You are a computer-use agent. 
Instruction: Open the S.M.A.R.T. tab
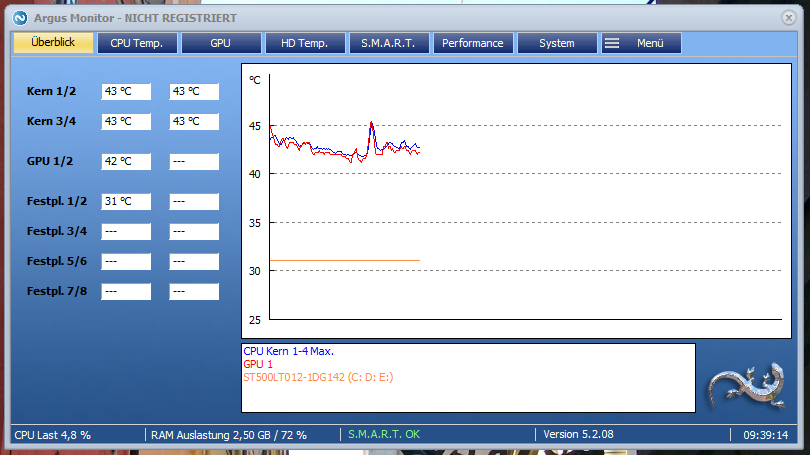[388, 43]
